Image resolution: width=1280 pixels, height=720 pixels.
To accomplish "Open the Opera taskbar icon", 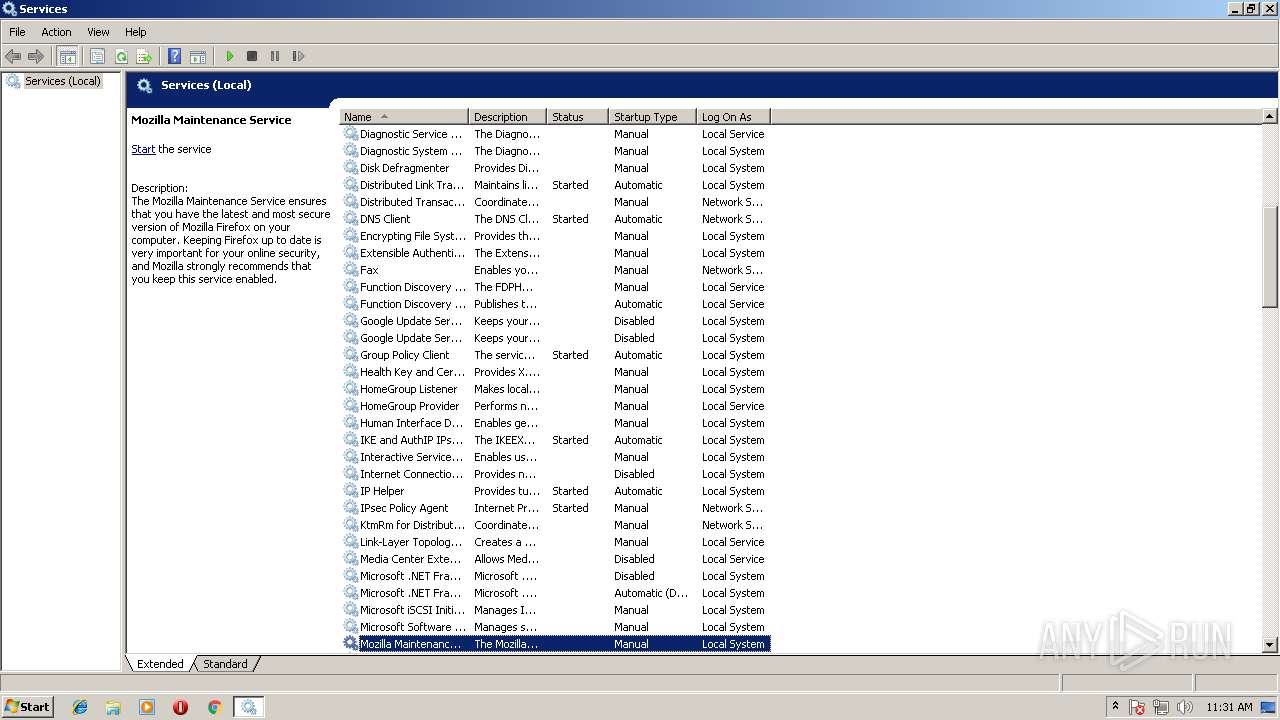I will [x=181, y=707].
